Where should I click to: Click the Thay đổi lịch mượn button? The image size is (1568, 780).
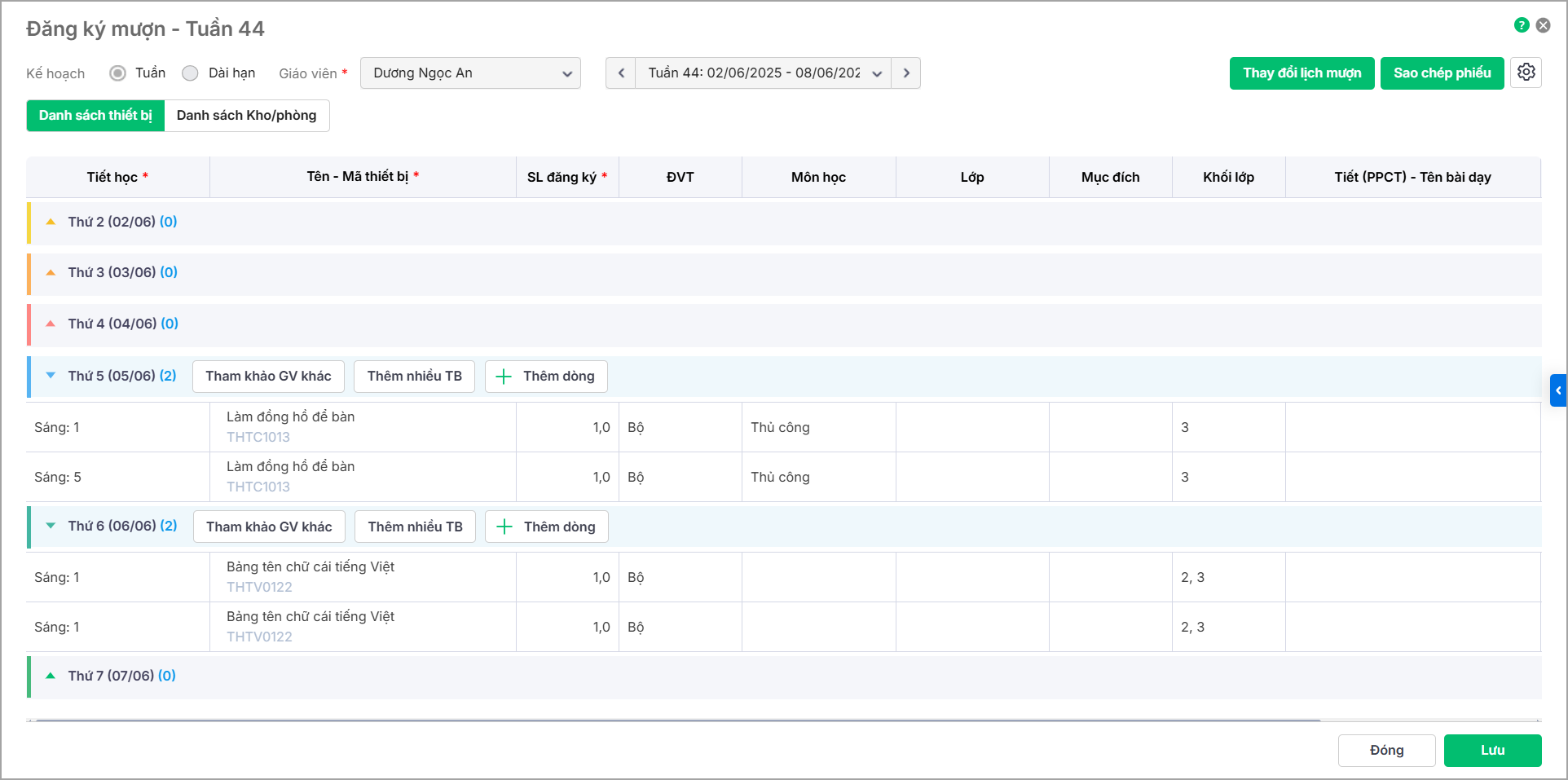pyautogui.click(x=1302, y=73)
